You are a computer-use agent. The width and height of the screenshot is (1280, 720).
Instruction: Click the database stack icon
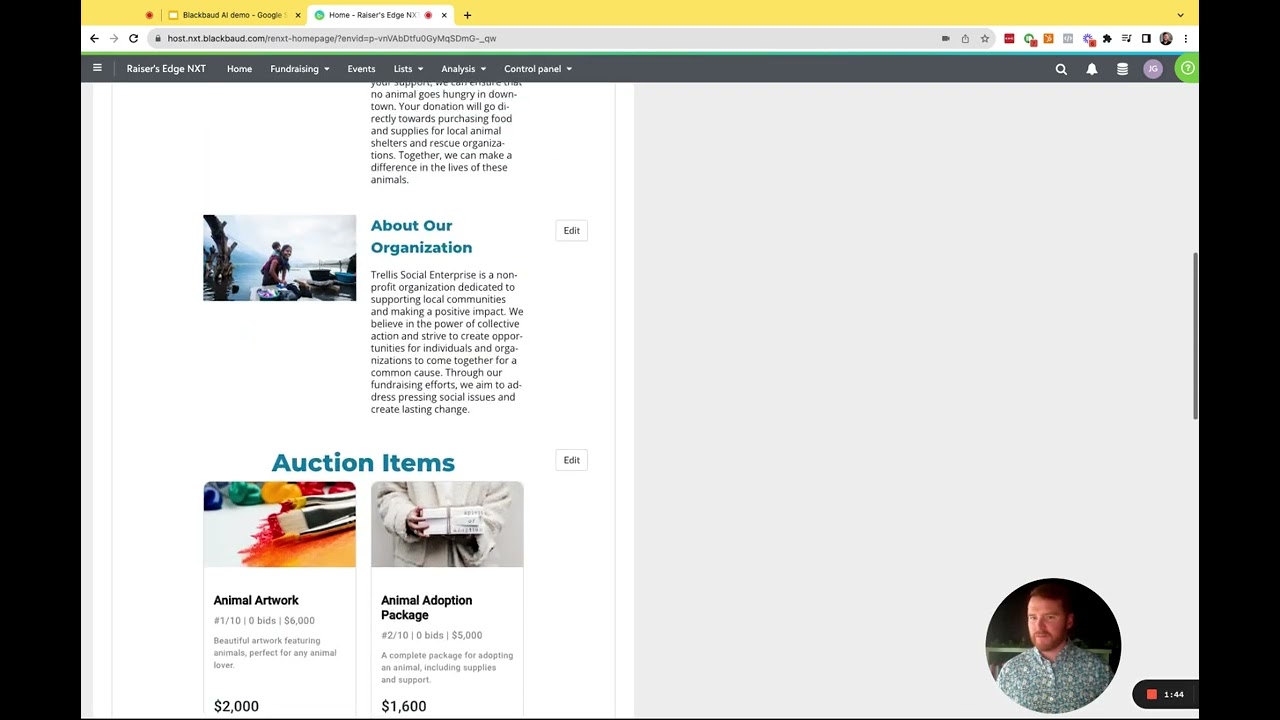1122,69
